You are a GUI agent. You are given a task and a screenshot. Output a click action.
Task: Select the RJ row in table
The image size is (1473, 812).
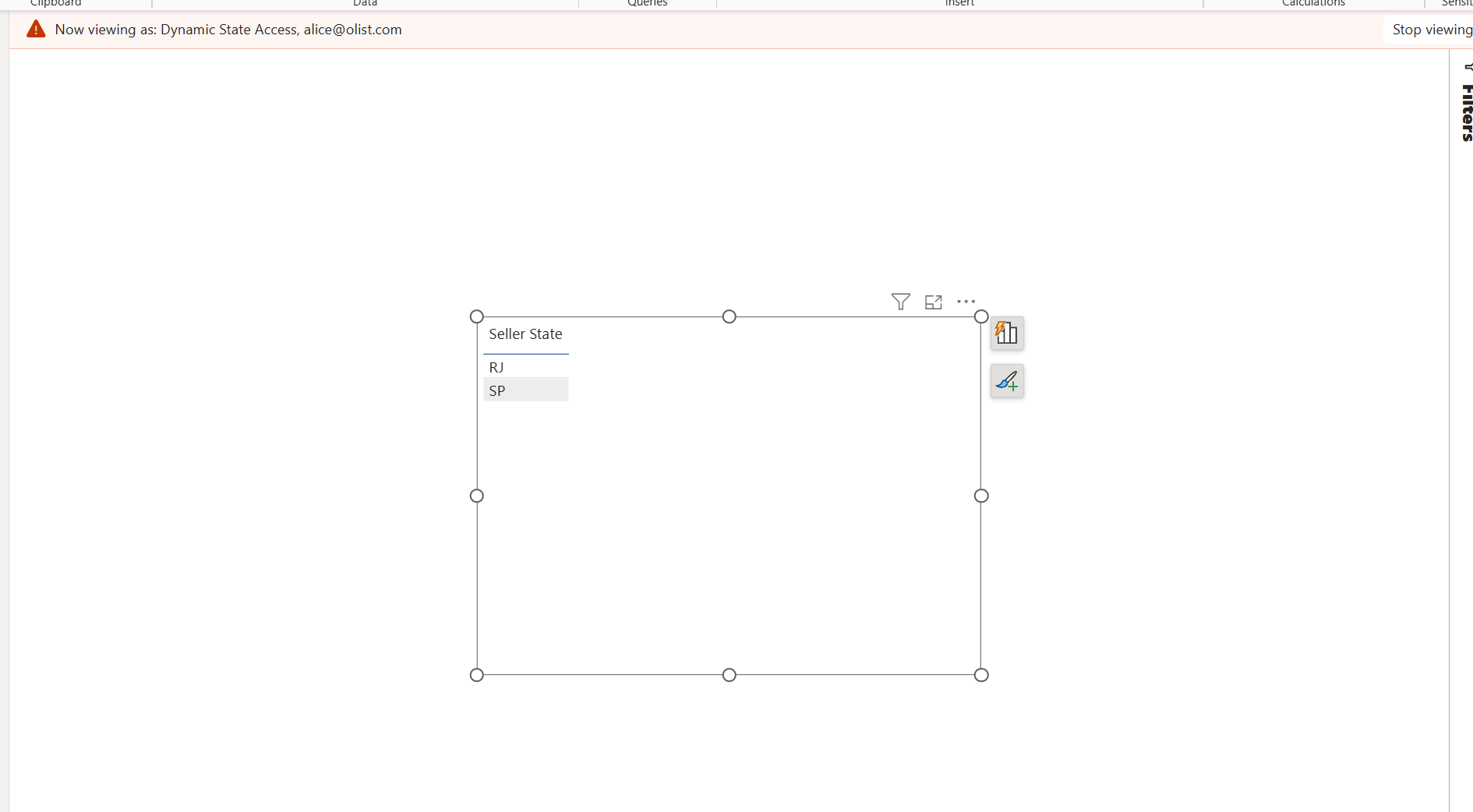tap(496, 367)
